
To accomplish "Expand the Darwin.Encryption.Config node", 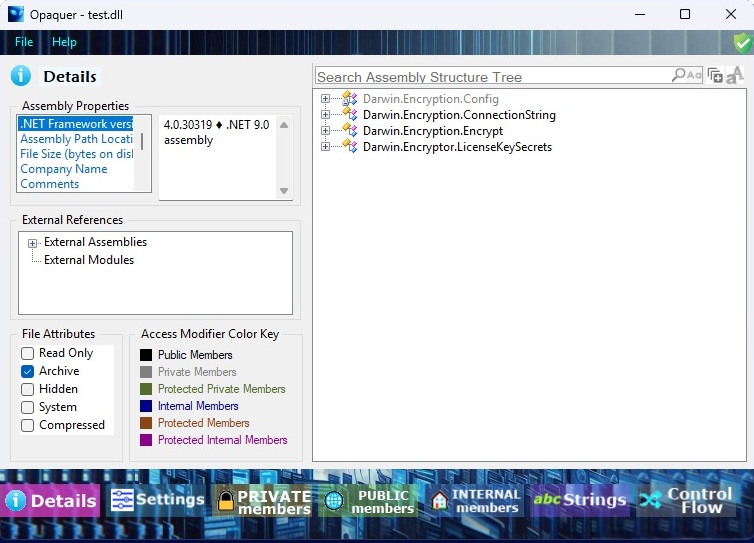I will pos(326,99).
